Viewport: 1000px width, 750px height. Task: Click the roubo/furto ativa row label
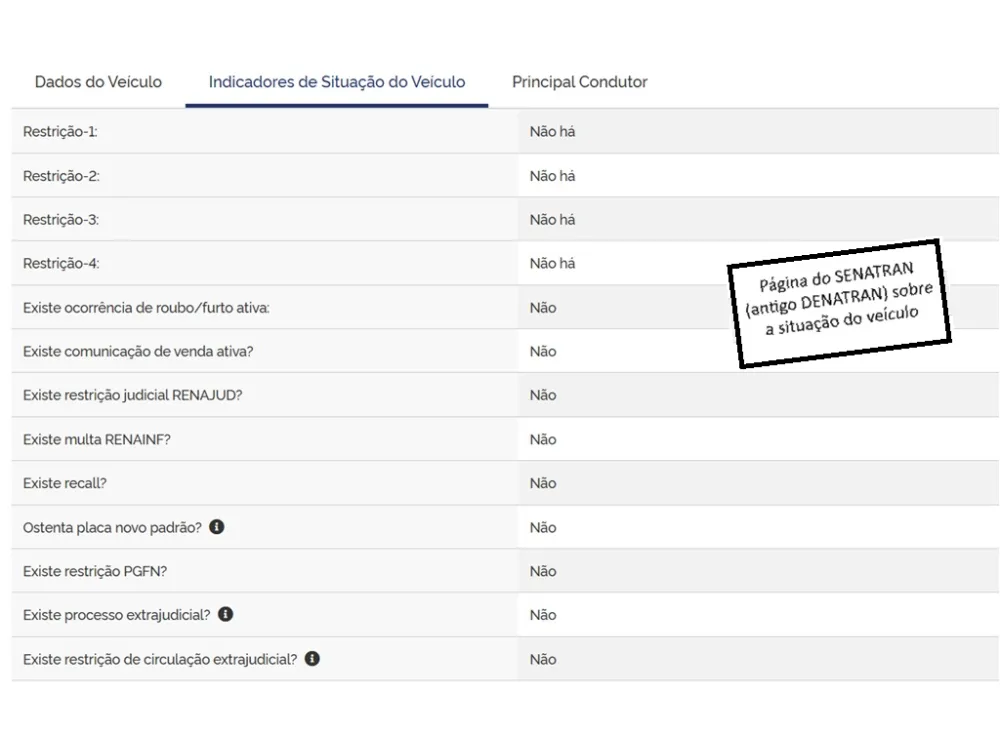pyautogui.click(x=146, y=307)
